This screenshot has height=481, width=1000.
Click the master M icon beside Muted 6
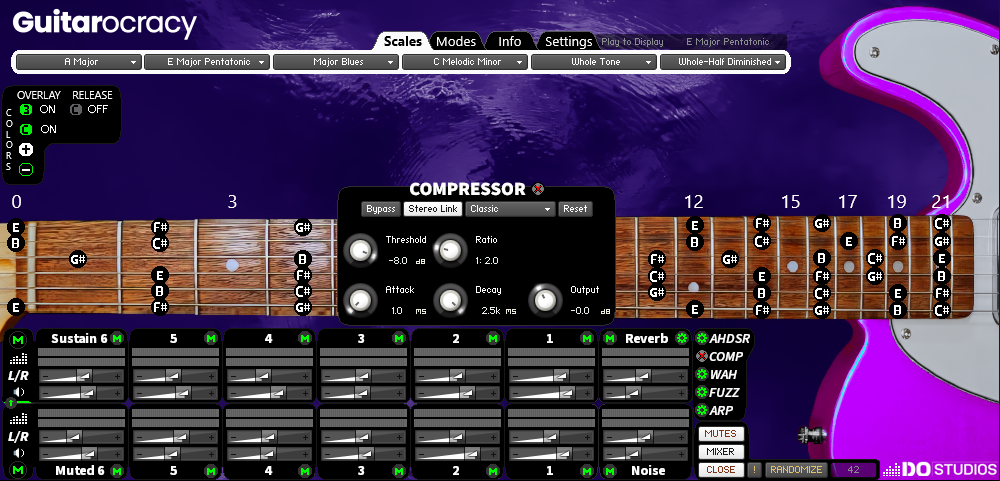(18, 471)
